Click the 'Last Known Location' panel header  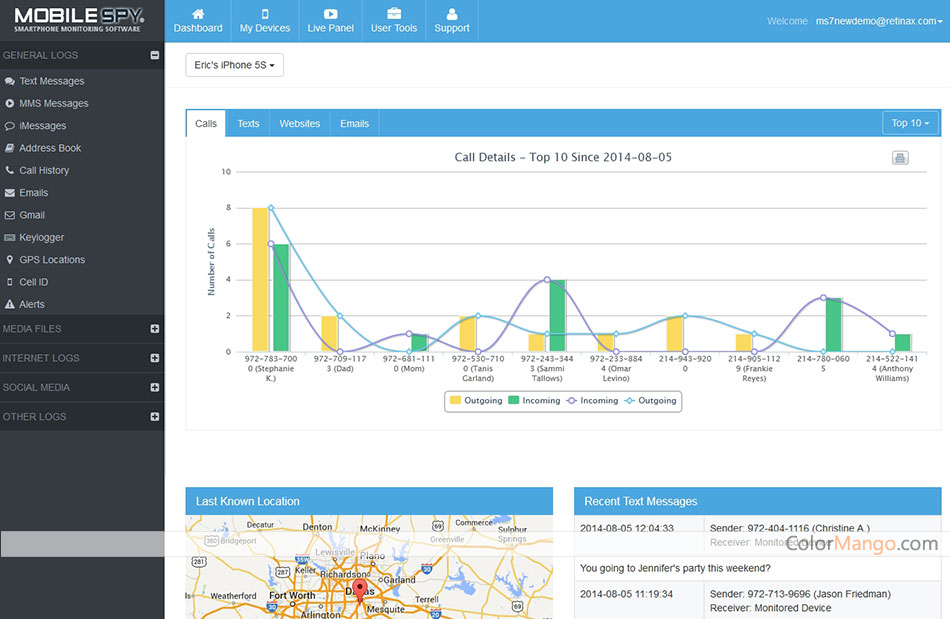369,501
